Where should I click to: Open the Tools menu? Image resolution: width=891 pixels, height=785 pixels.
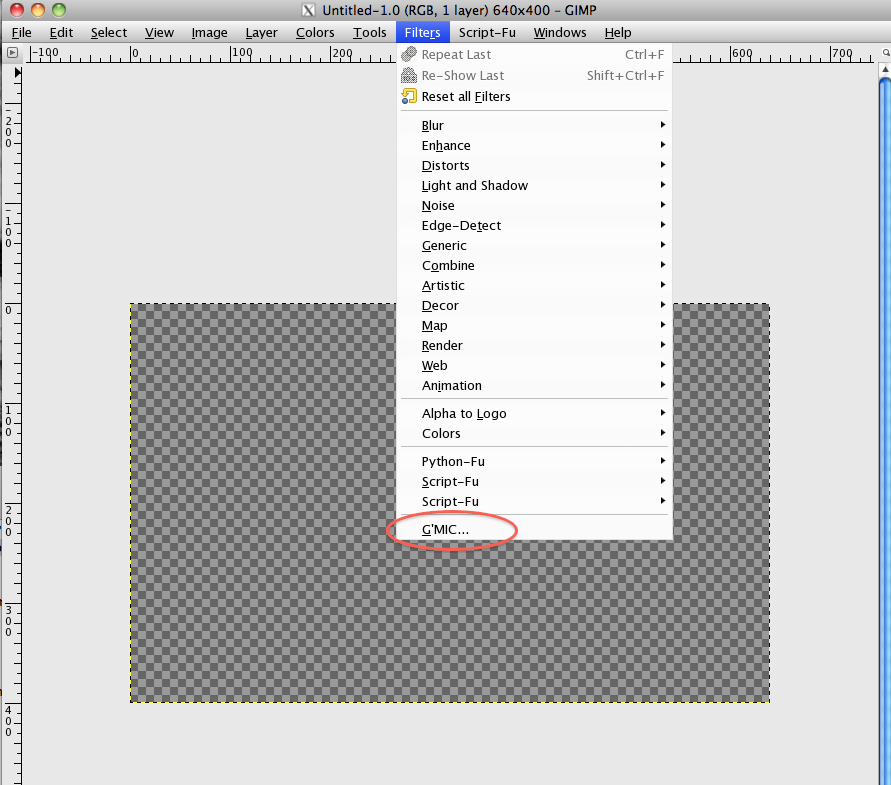(x=369, y=32)
